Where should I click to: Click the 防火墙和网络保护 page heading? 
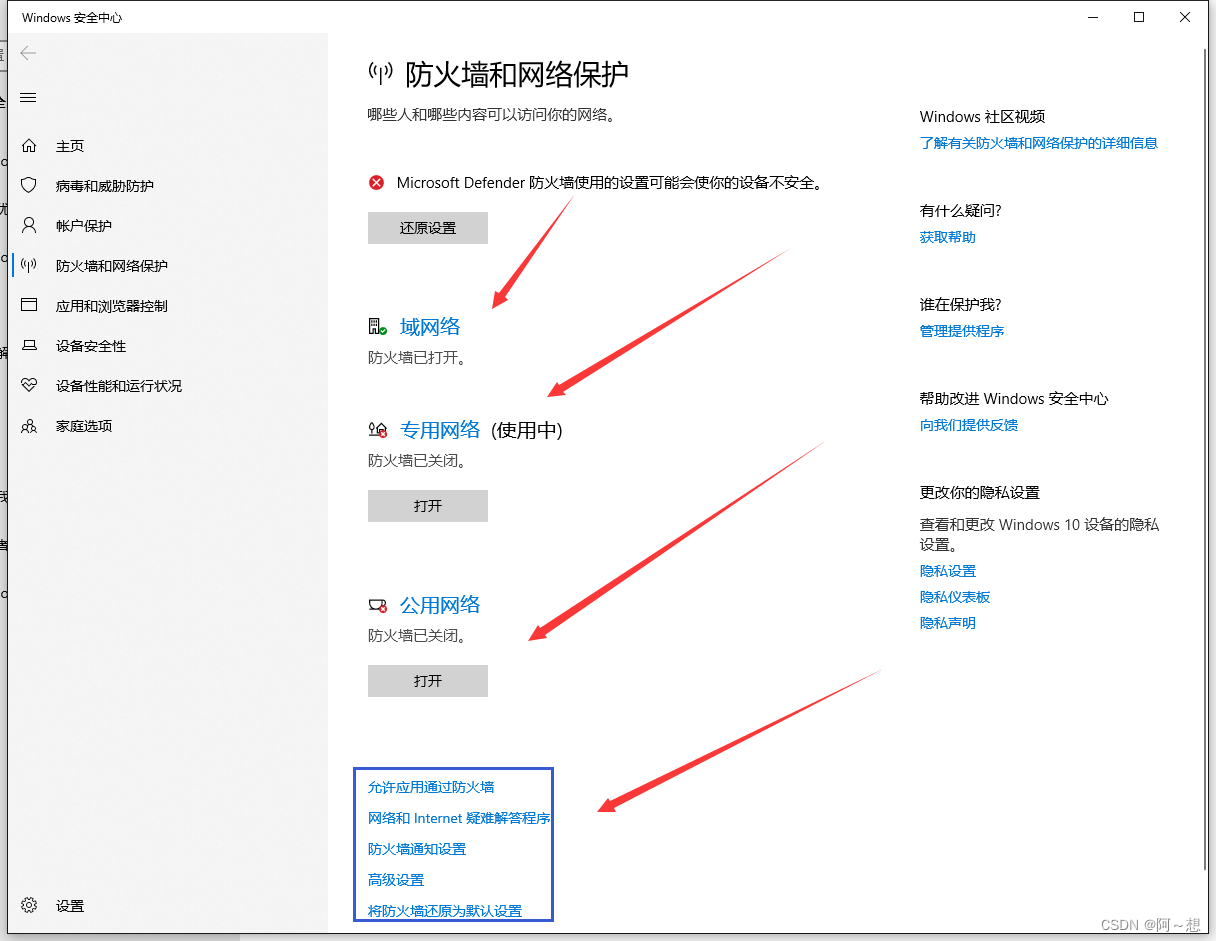coord(517,74)
